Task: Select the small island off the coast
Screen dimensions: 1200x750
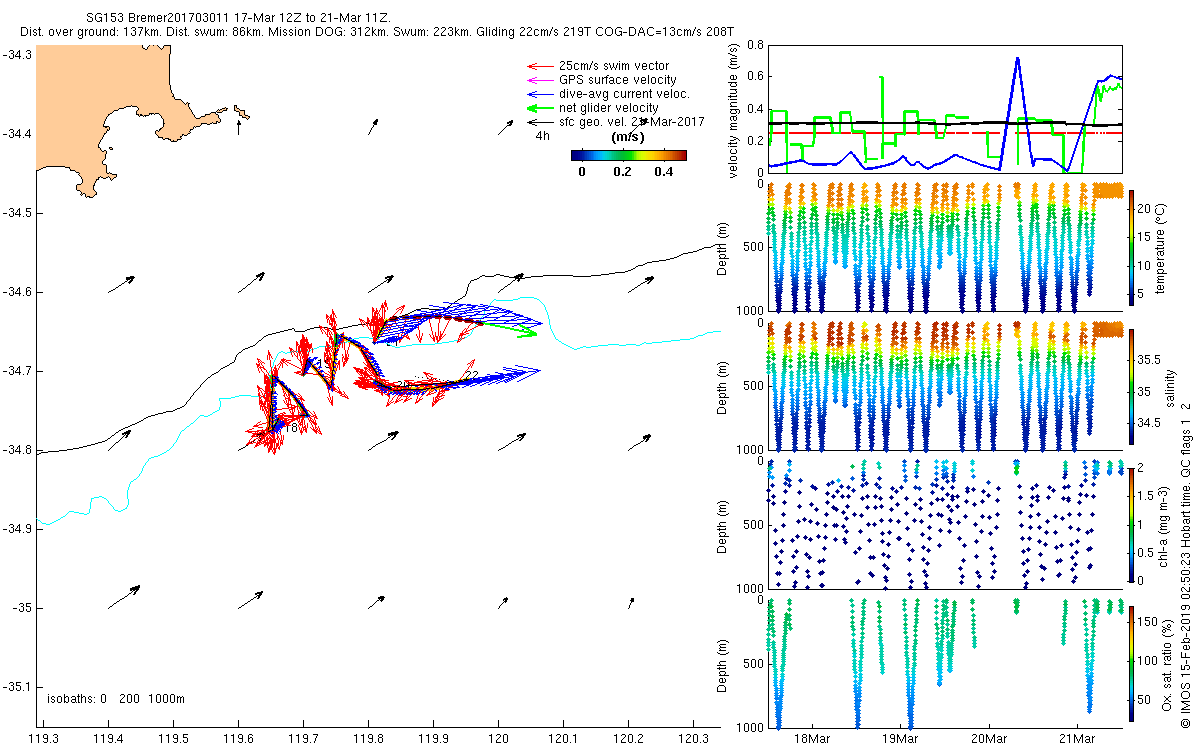Action: coord(240,113)
